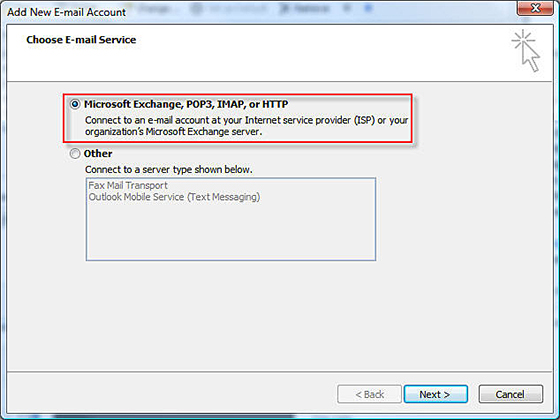560x420 pixels.
Task: Go back using the < Back button
Action: (x=369, y=394)
